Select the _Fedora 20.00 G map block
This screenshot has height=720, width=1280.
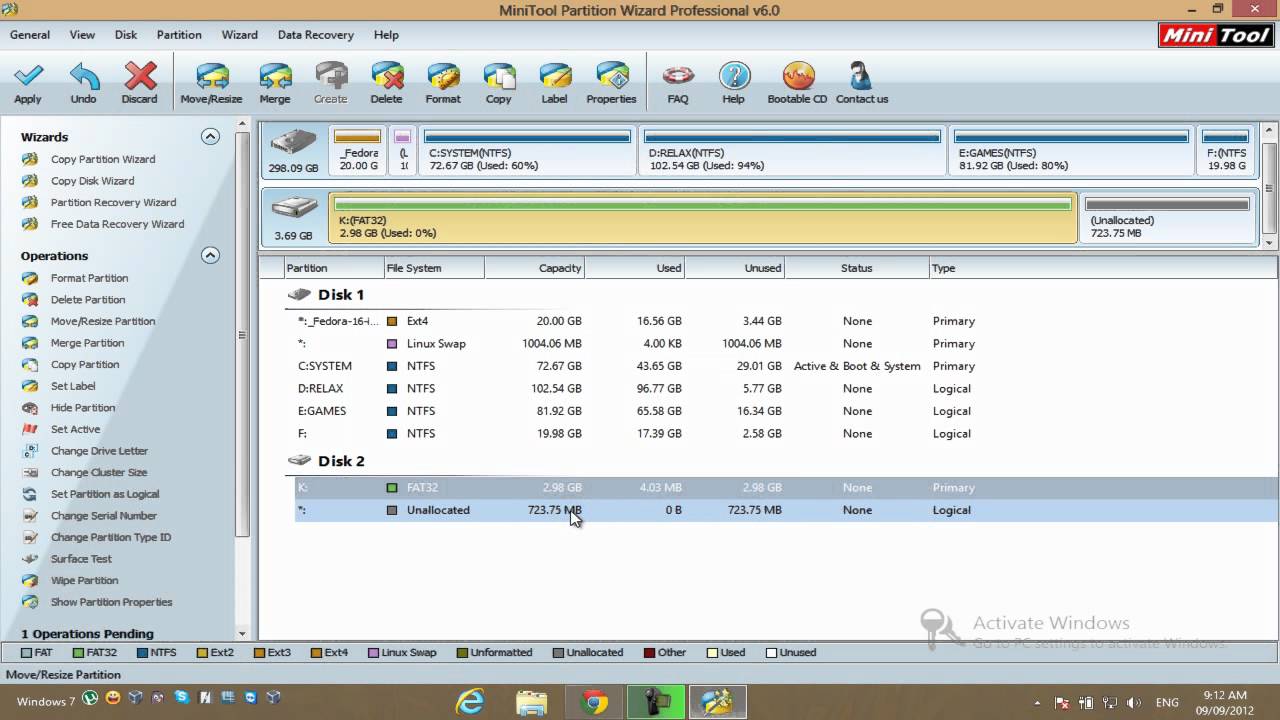click(x=358, y=150)
